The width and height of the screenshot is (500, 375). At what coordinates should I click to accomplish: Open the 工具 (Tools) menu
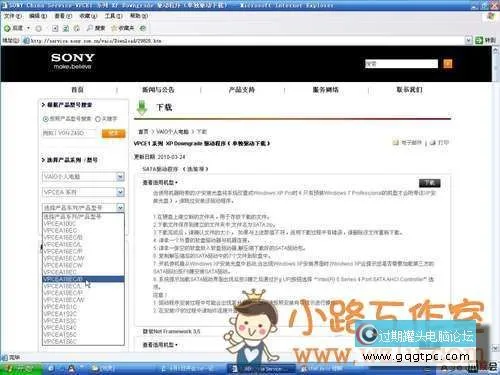click(x=113, y=16)
